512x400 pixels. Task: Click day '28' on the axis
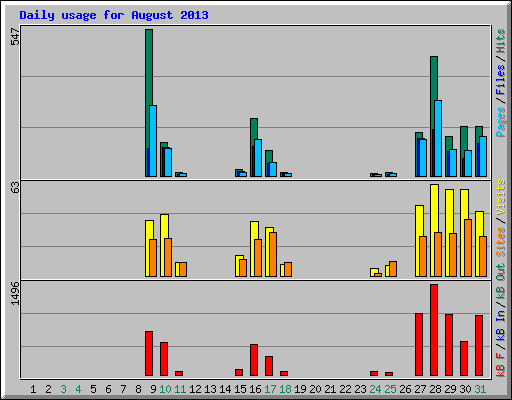435,389
